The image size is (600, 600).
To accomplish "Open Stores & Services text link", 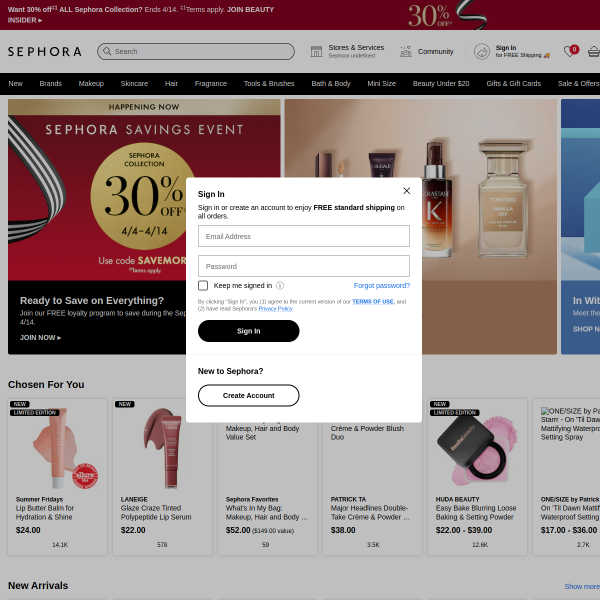I will (x=356, y=47).
